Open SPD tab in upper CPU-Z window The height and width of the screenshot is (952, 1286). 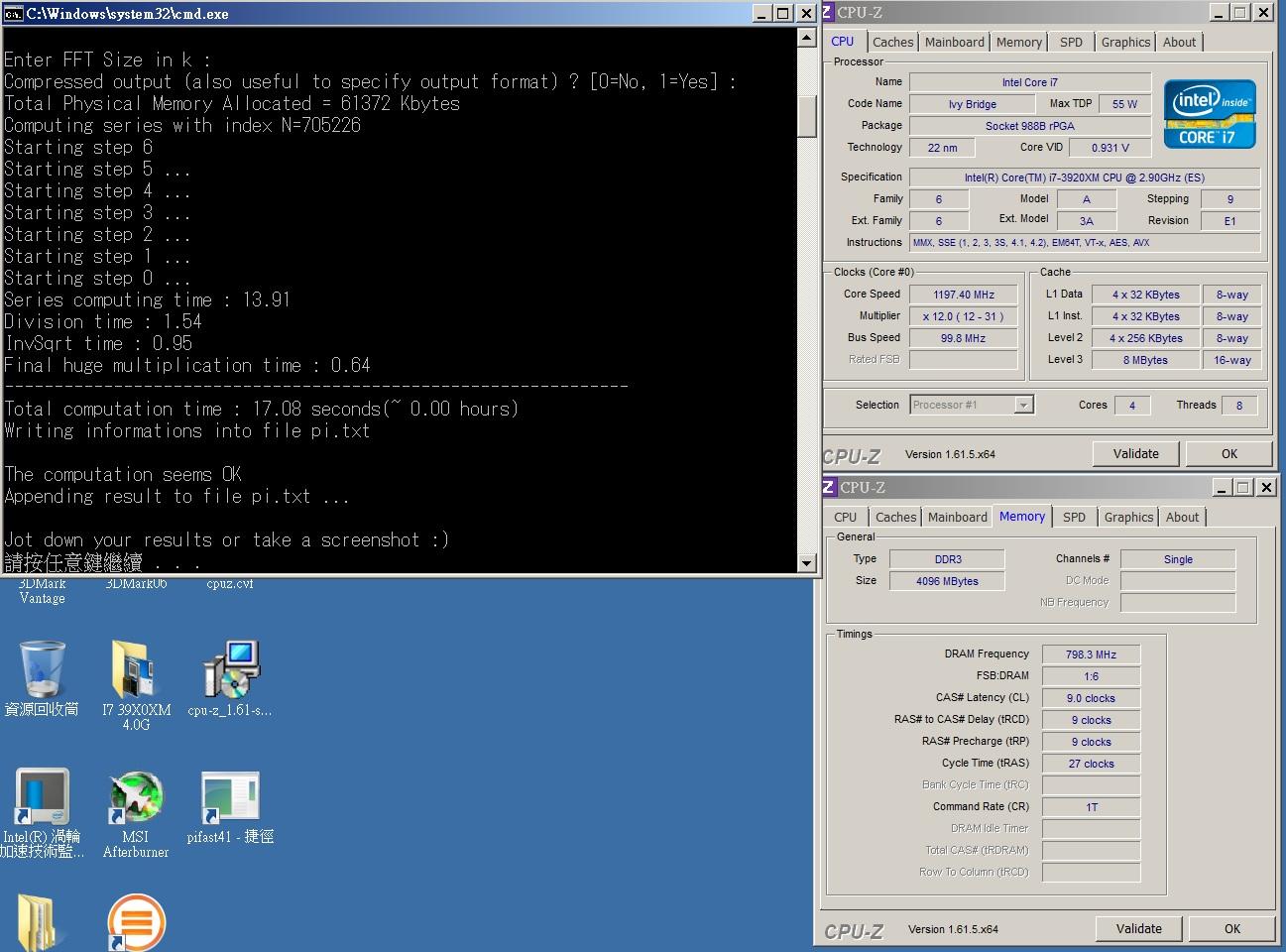click(1071, 42)
